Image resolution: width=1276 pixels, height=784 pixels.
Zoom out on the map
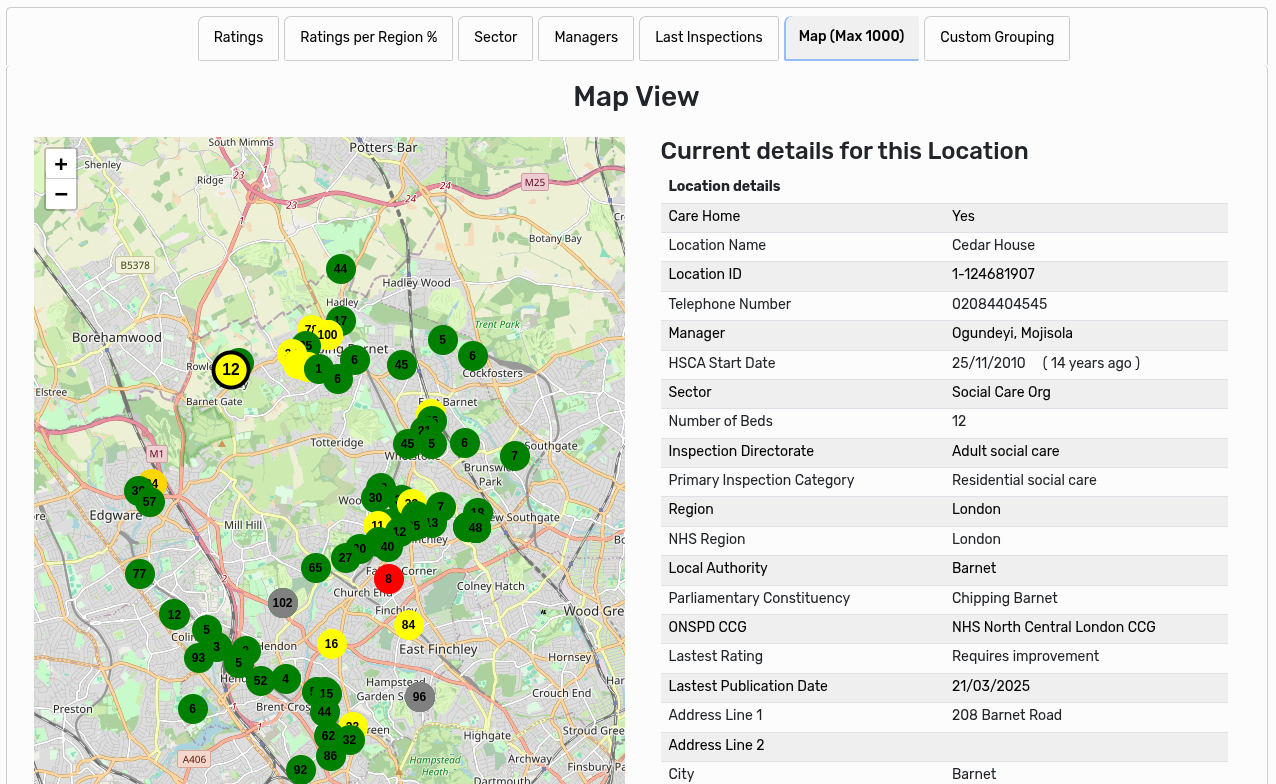[x=61, y=194]
